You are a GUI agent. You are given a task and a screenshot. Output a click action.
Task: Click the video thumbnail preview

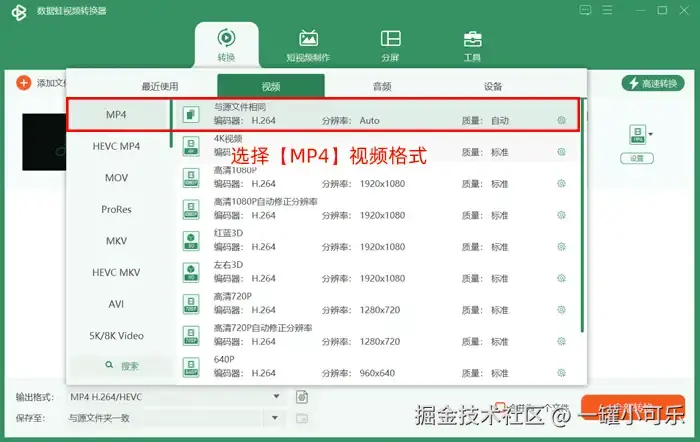tap(44, 142)
